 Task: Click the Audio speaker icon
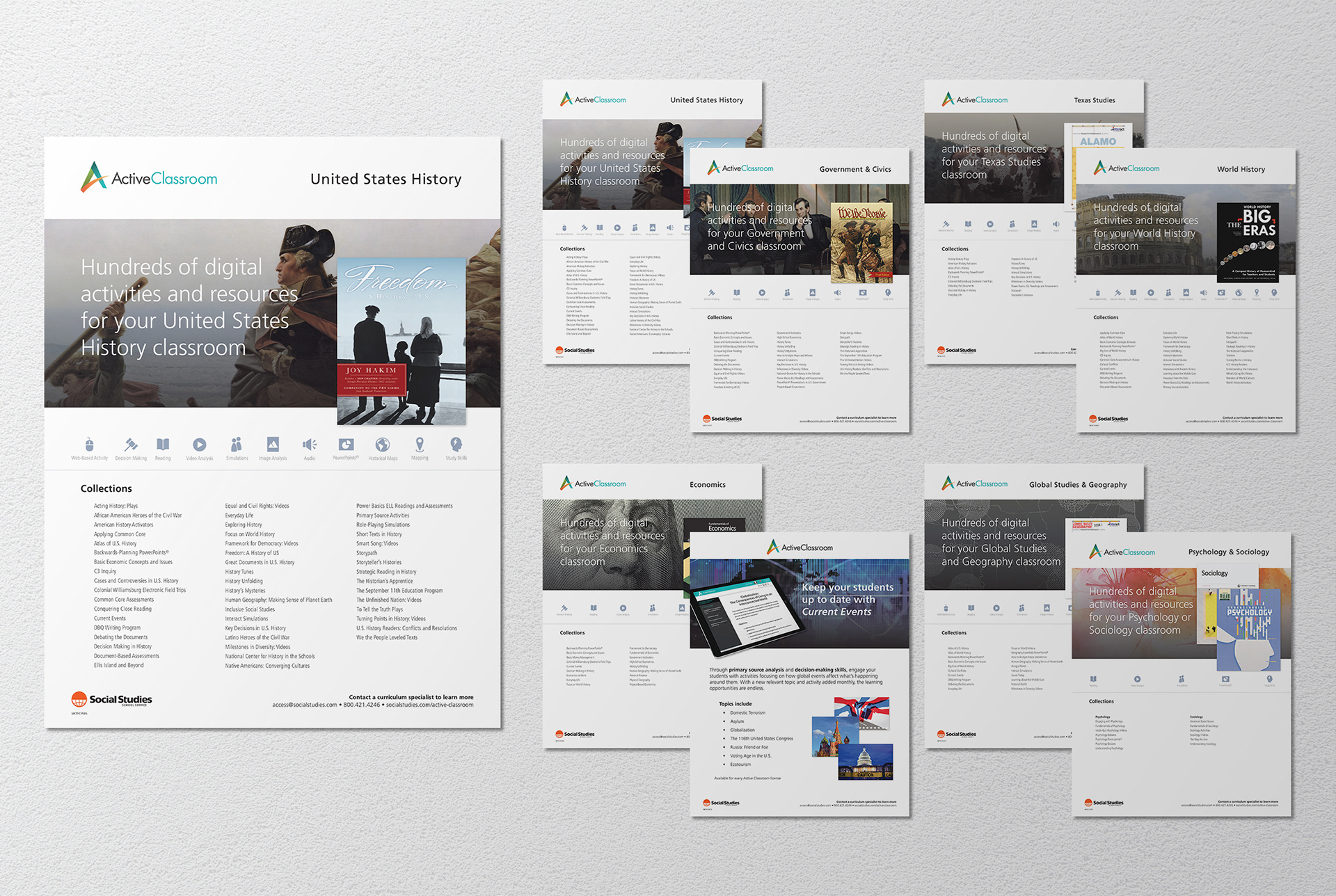click(x=310, y=445)
